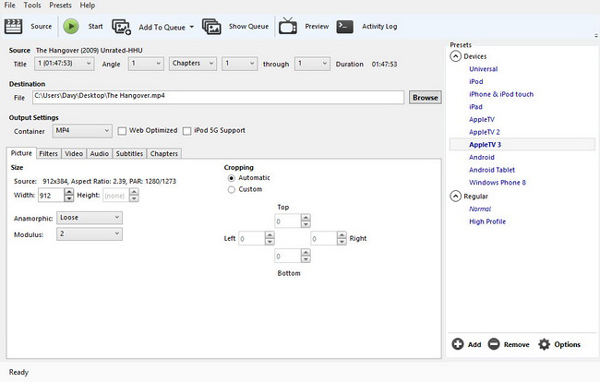
Task: Open Activity Log terminal icon
Action: pos(345,26)
